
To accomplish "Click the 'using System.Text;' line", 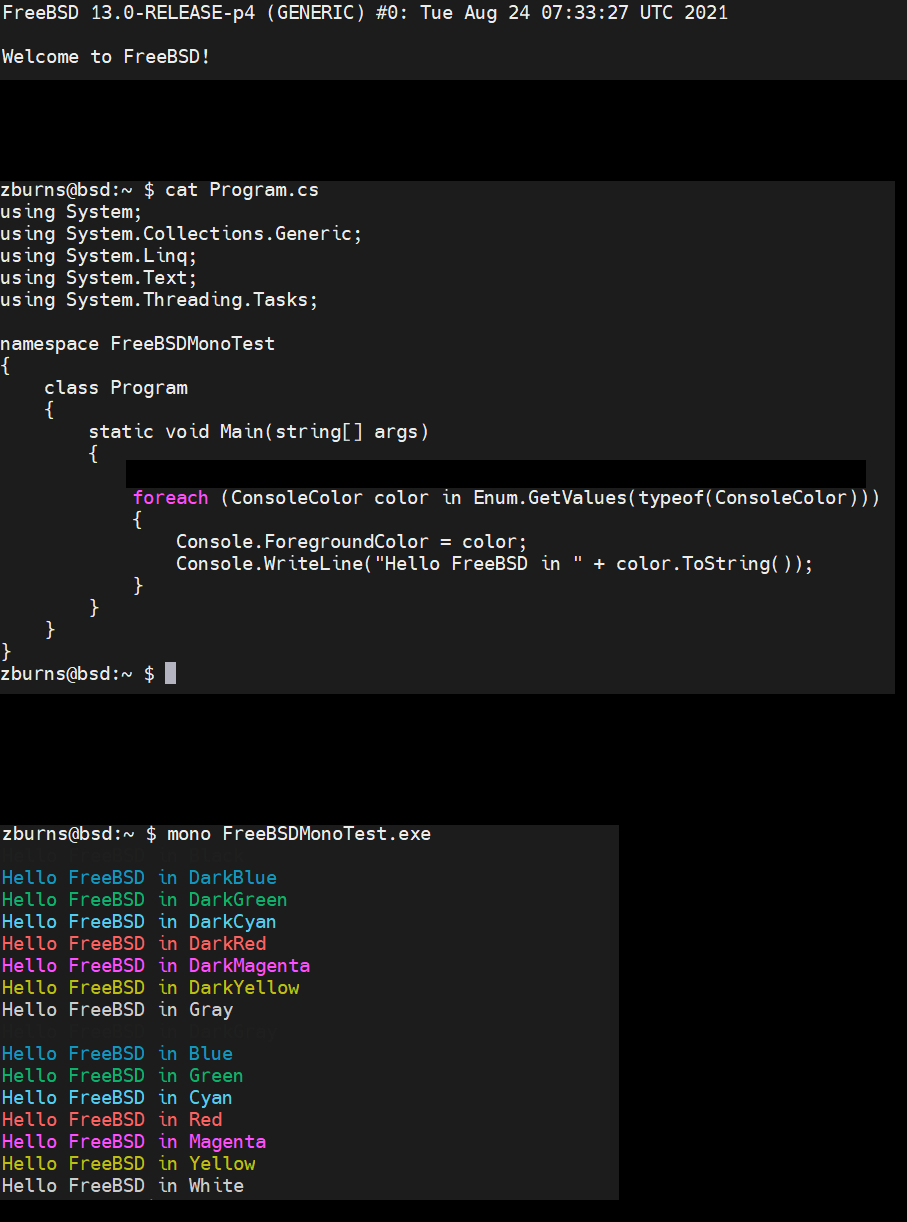I will pos(99,278).
